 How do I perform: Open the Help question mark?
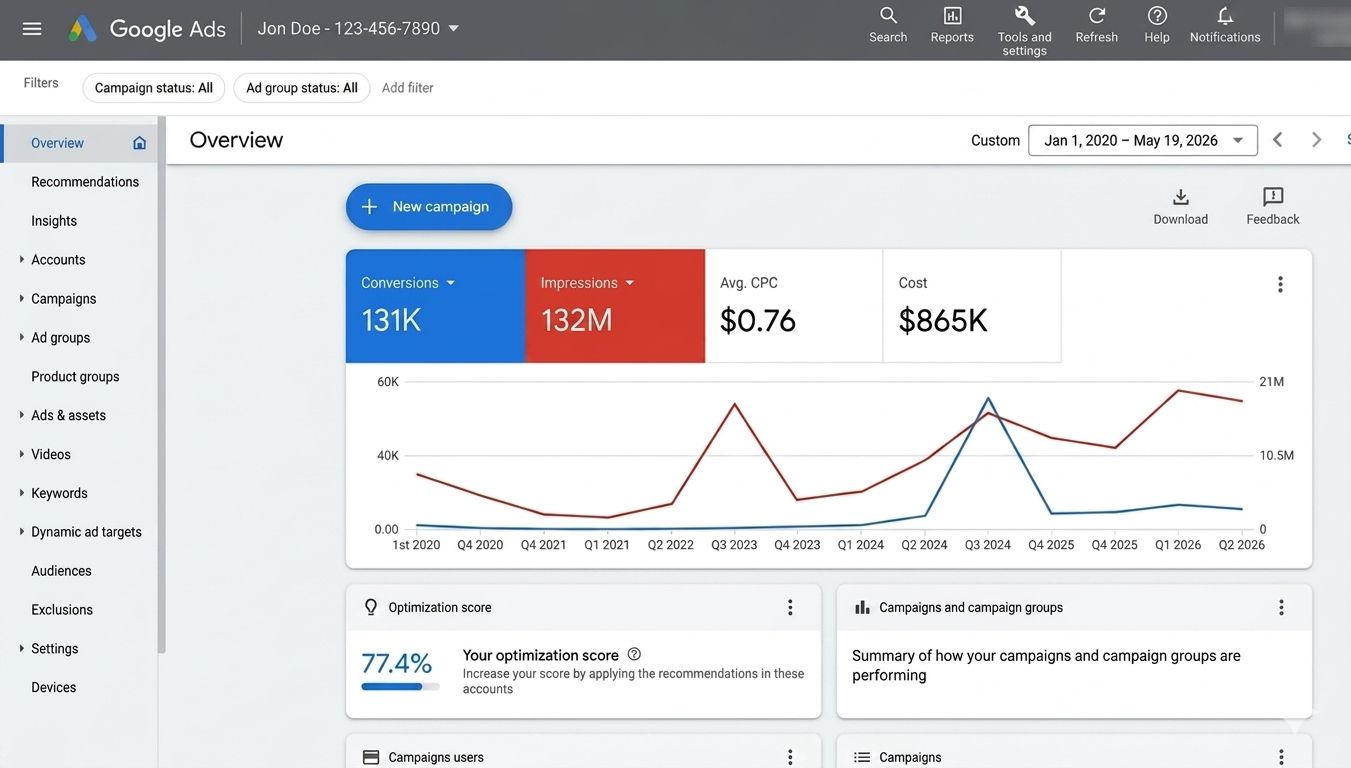tap(1157, 16)
